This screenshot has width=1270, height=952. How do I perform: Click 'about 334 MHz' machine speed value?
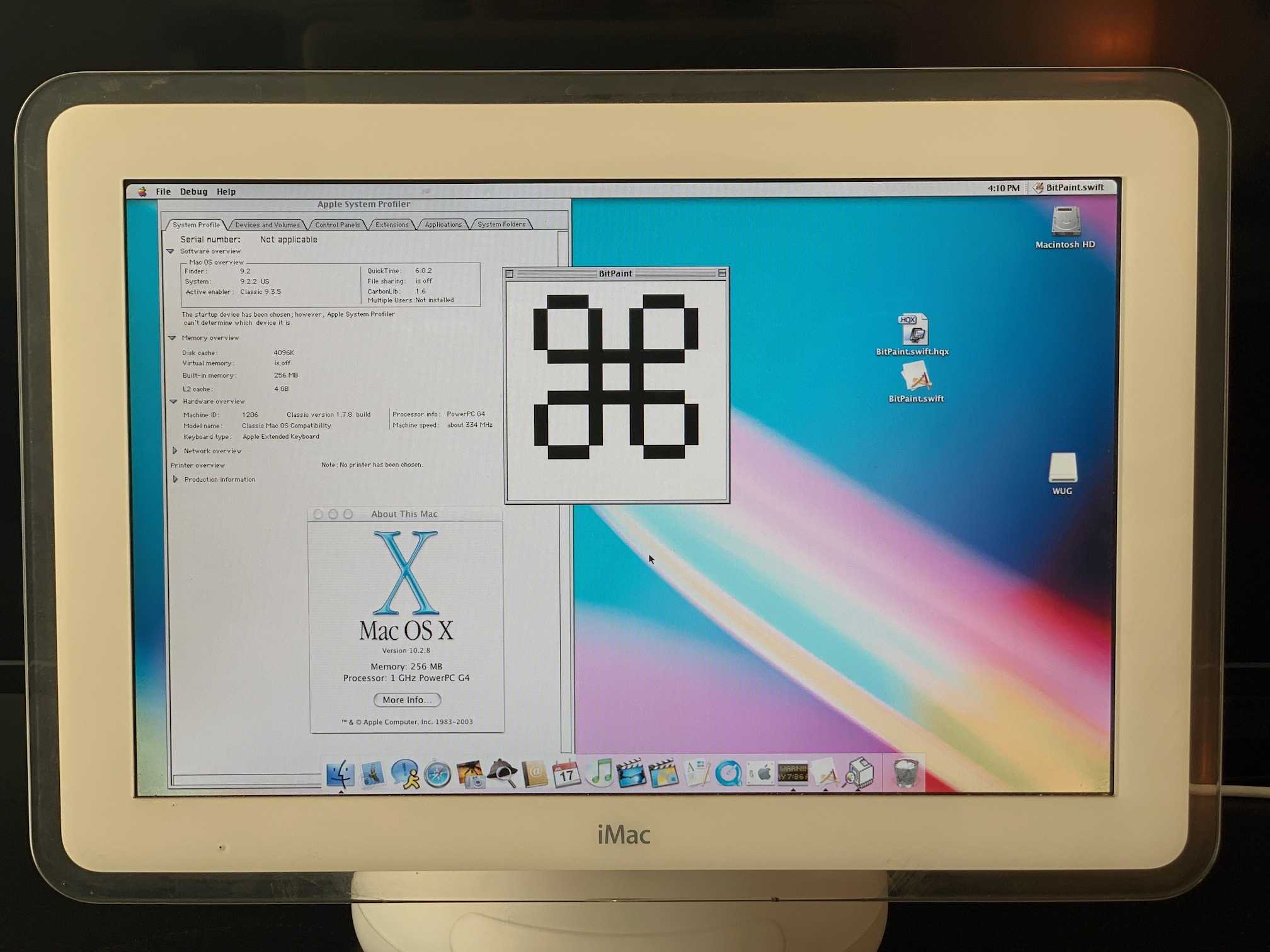pos(470,425)
